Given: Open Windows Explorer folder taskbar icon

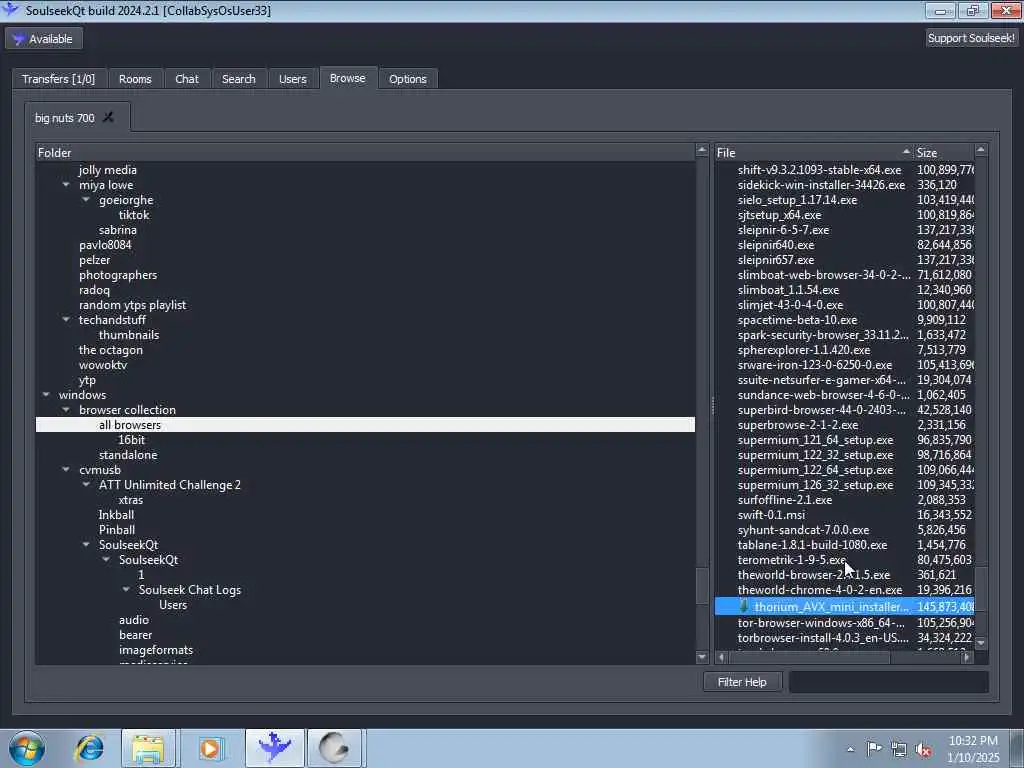Looking at the screenshot, I should click(x=148, y=748).
